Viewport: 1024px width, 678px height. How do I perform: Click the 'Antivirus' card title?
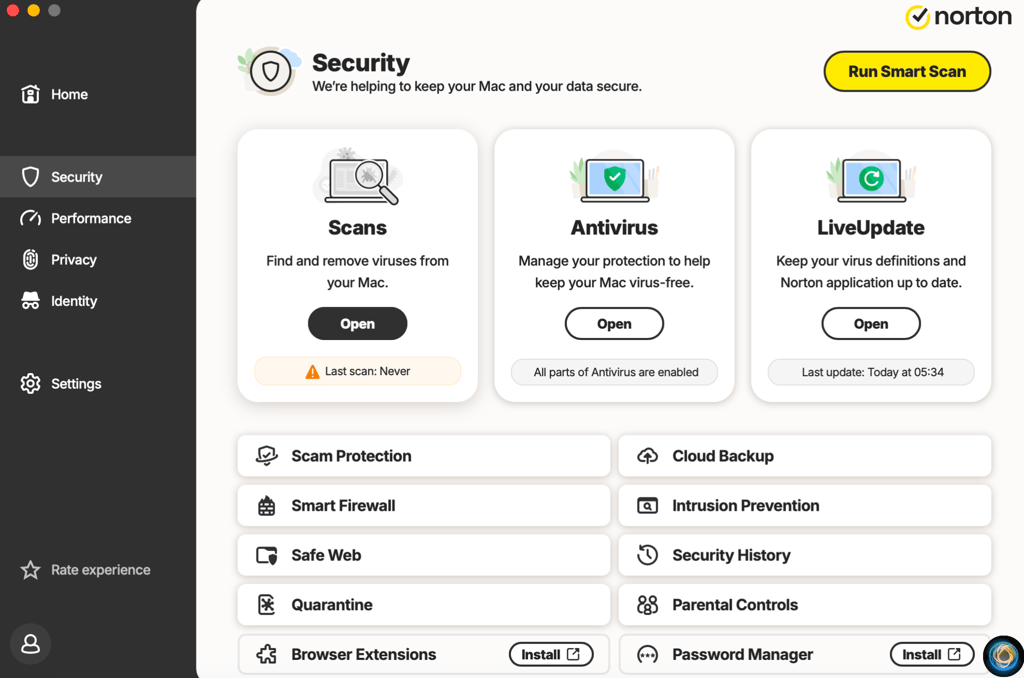point(615,228)
